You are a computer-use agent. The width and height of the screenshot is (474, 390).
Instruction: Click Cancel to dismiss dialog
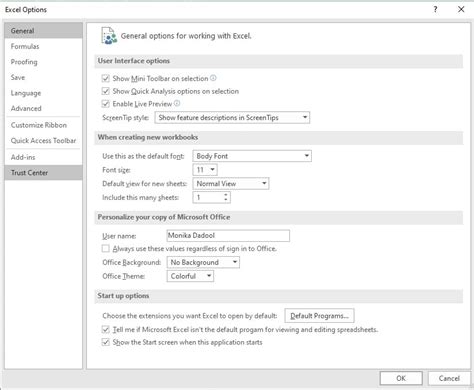click(x=449, y=378)
